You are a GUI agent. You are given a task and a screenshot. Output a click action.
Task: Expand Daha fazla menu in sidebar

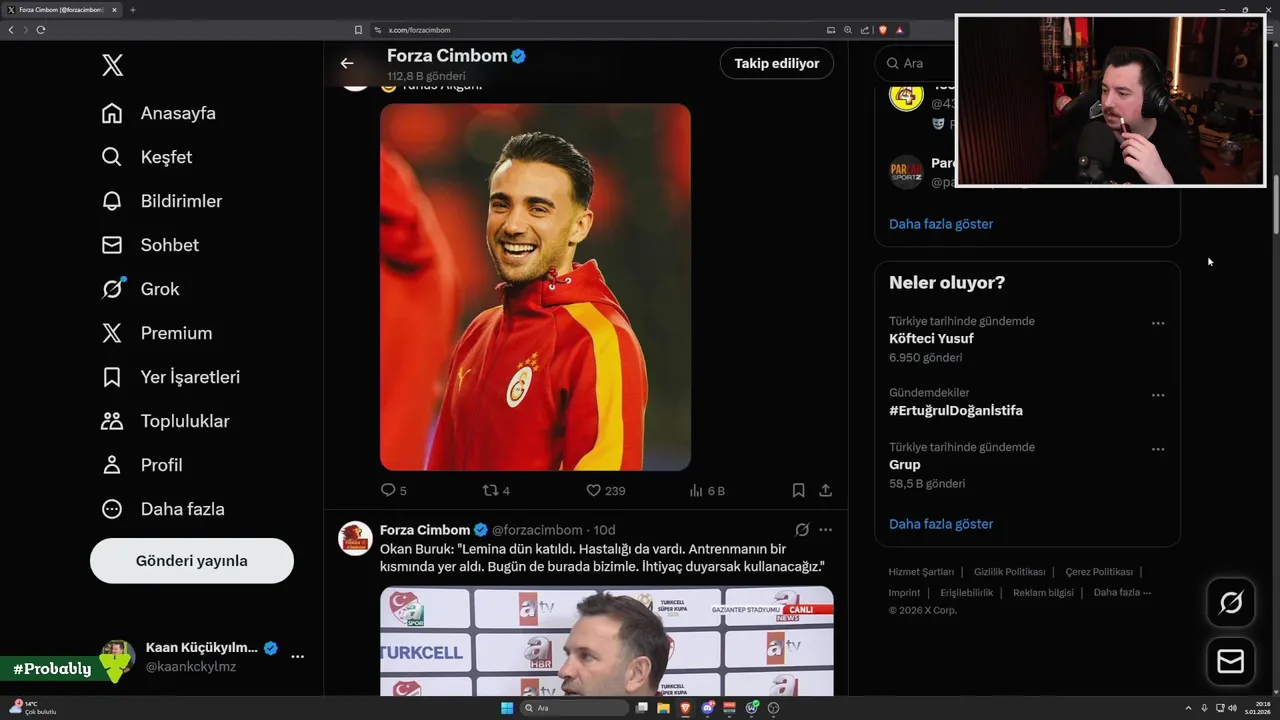click(x=163, y=509)
